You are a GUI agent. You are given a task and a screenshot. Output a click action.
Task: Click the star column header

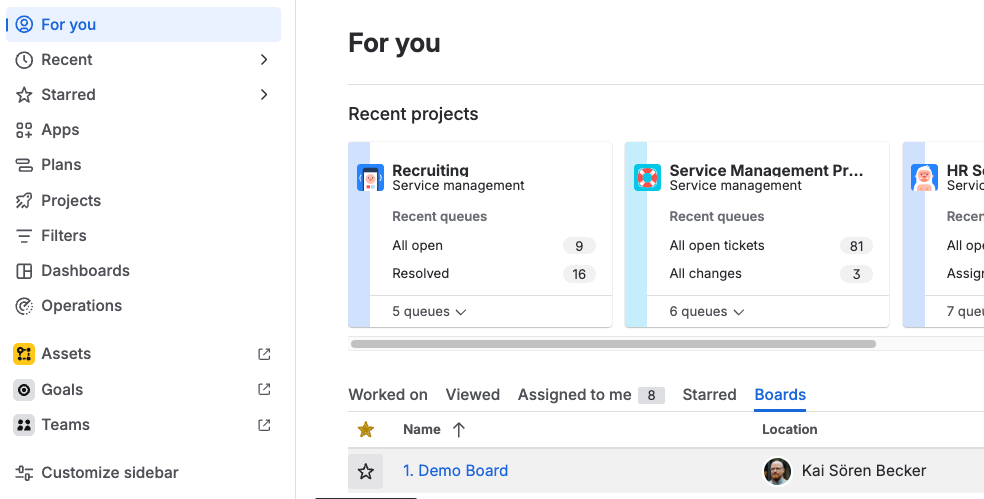click(x=366, y=430)
